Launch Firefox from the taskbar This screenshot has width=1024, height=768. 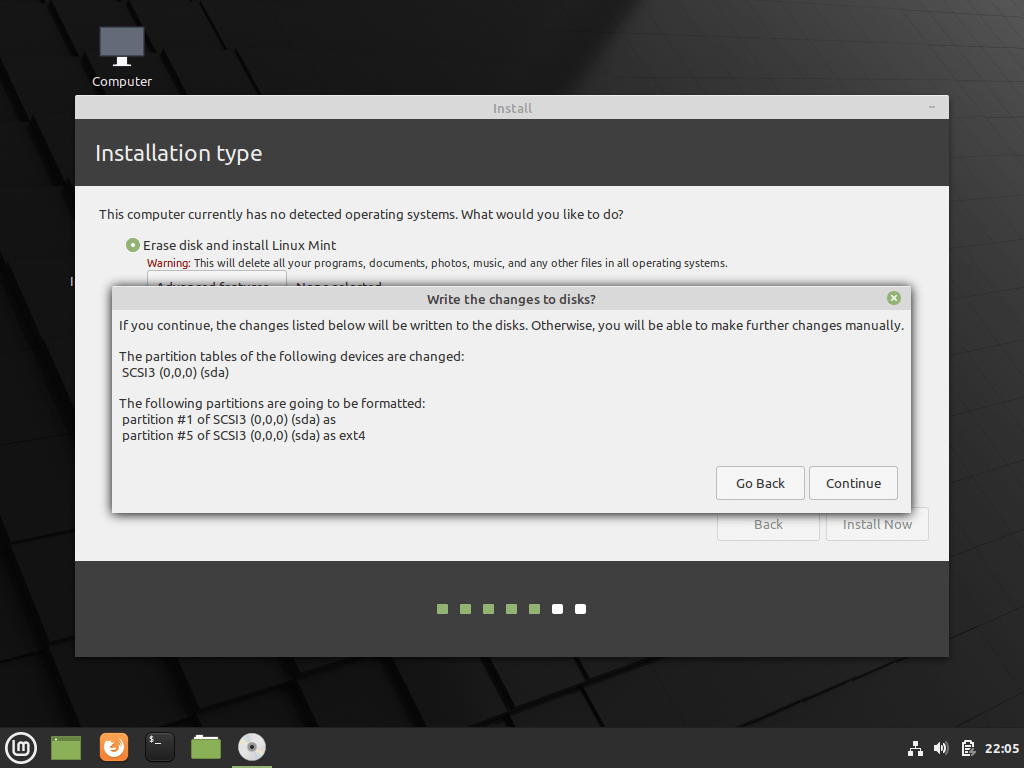click(x=113, y=747)
